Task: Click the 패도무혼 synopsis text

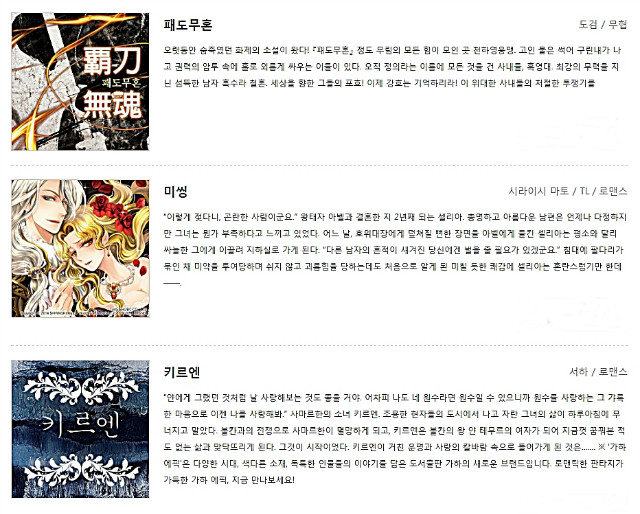Action: coord(392,67)
